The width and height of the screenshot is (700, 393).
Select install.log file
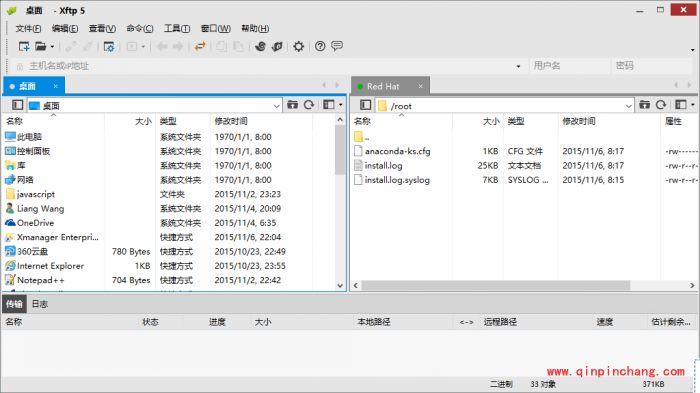point(383,166)
